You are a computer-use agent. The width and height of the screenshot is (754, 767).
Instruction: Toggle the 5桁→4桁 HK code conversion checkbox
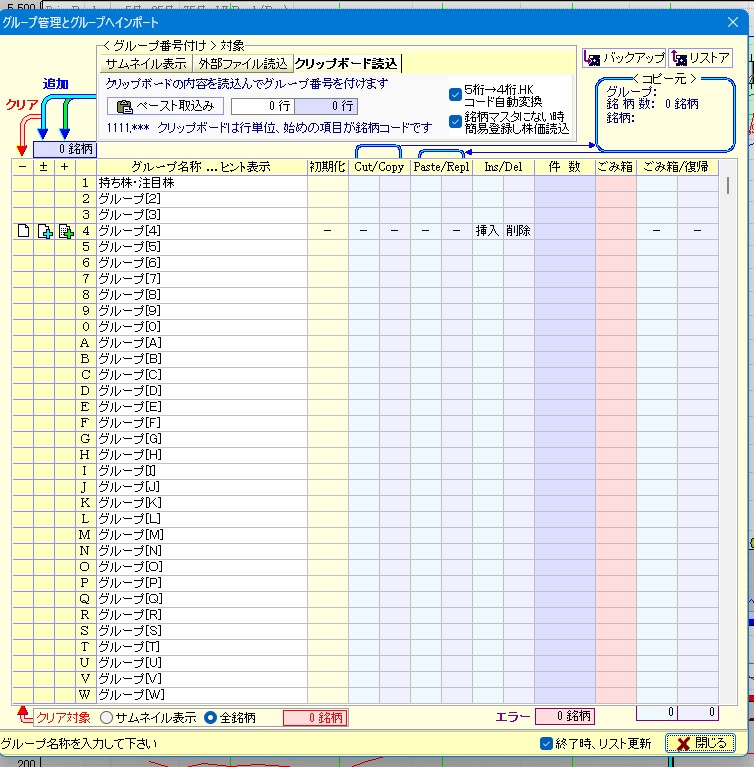coord(455,95)
